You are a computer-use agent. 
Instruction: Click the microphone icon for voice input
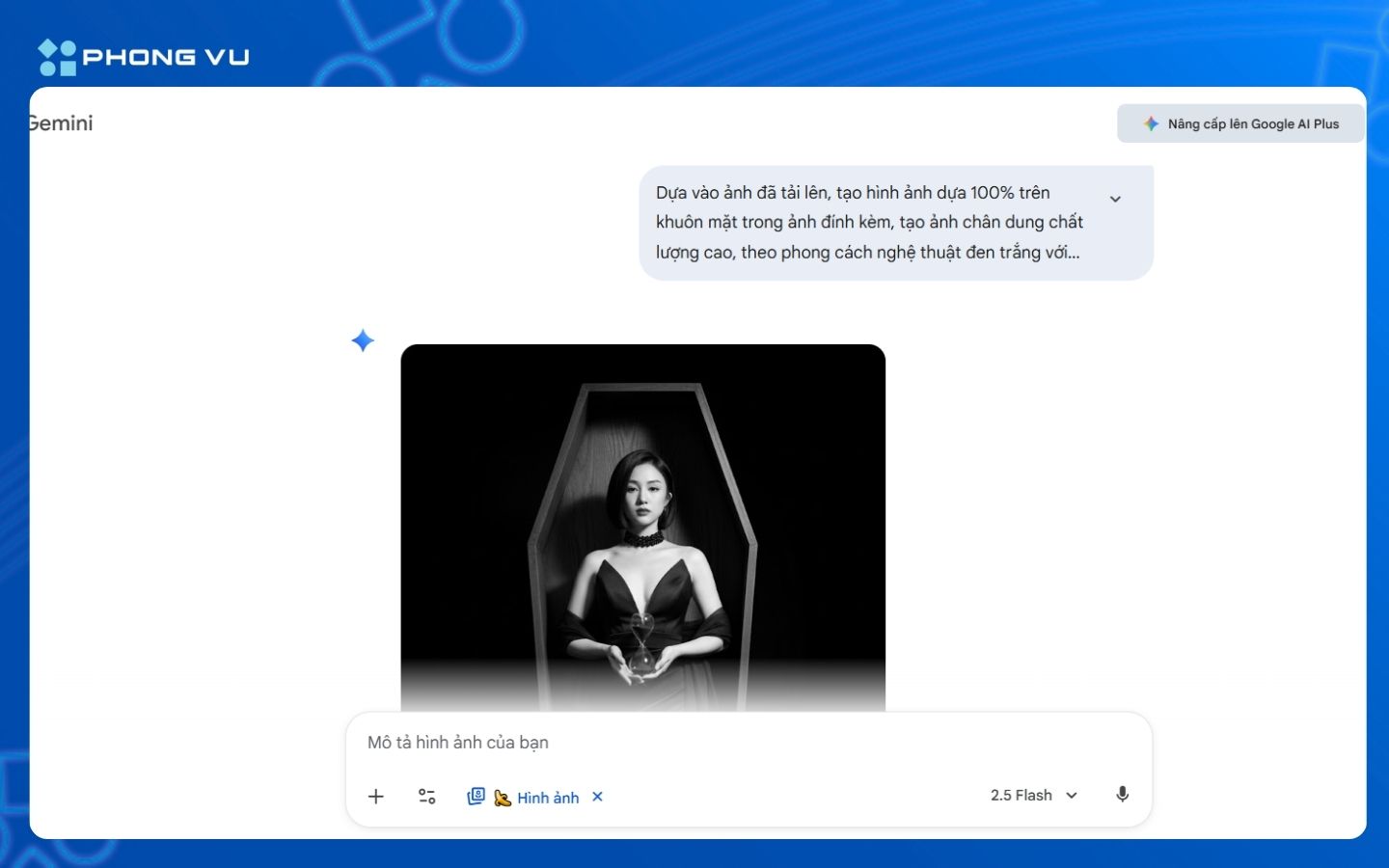pyautogui.click(x=1122, y=795)
